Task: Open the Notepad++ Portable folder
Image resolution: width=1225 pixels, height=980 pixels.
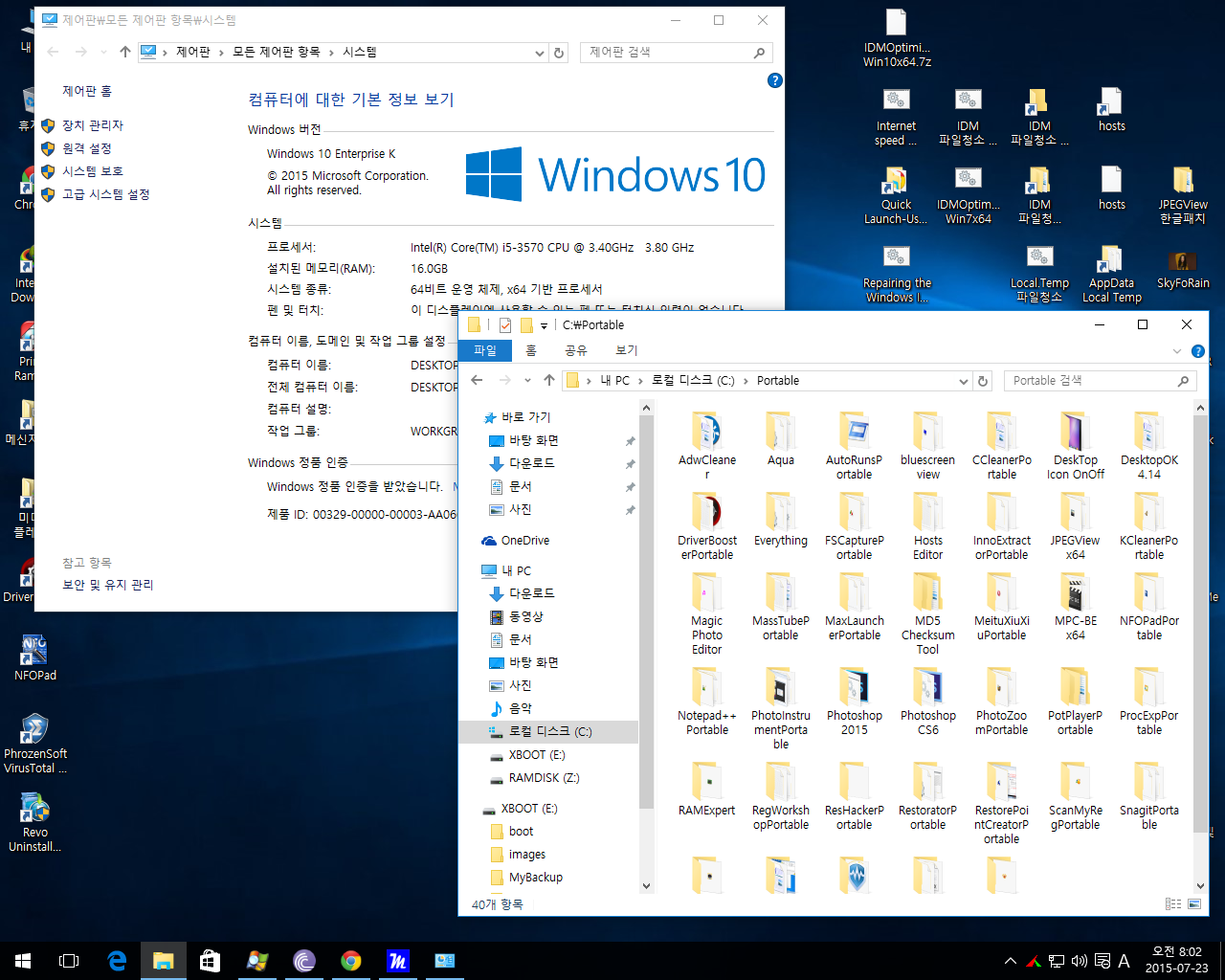Action: [x=707, y=702]
